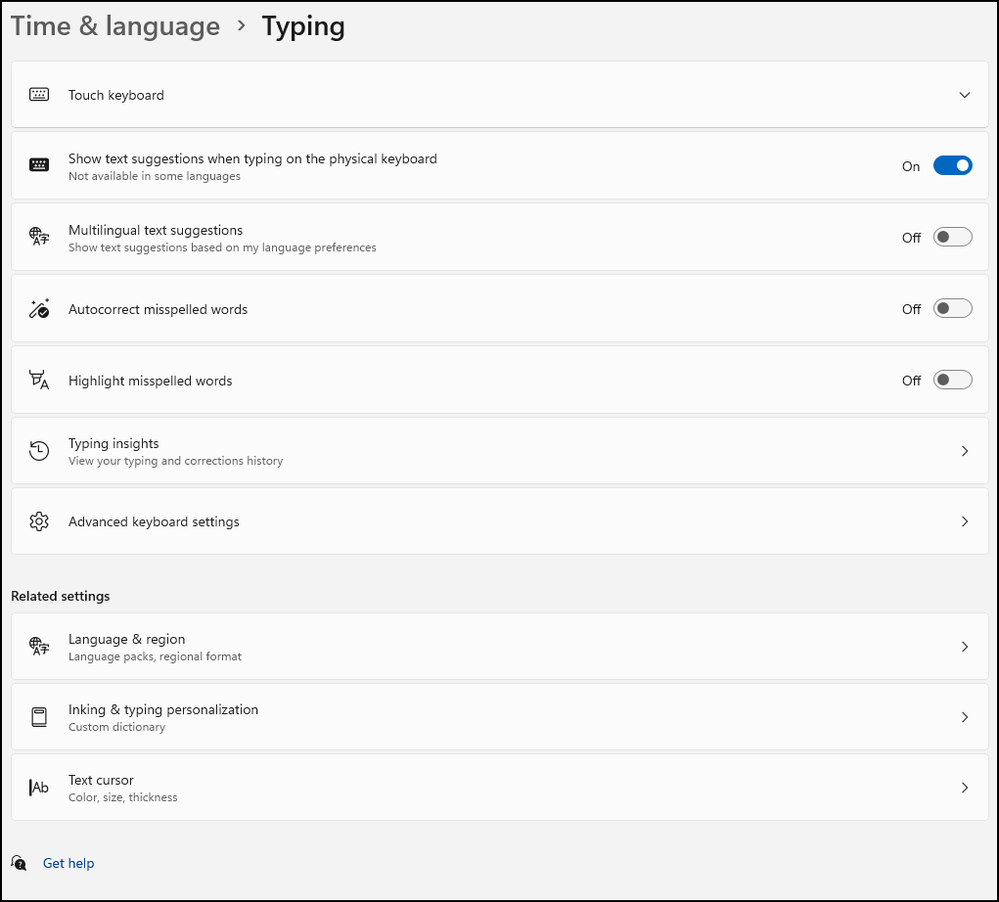Click the Highlight misspelled words icon
Viewport: 999px width, 902px height.
39,380
